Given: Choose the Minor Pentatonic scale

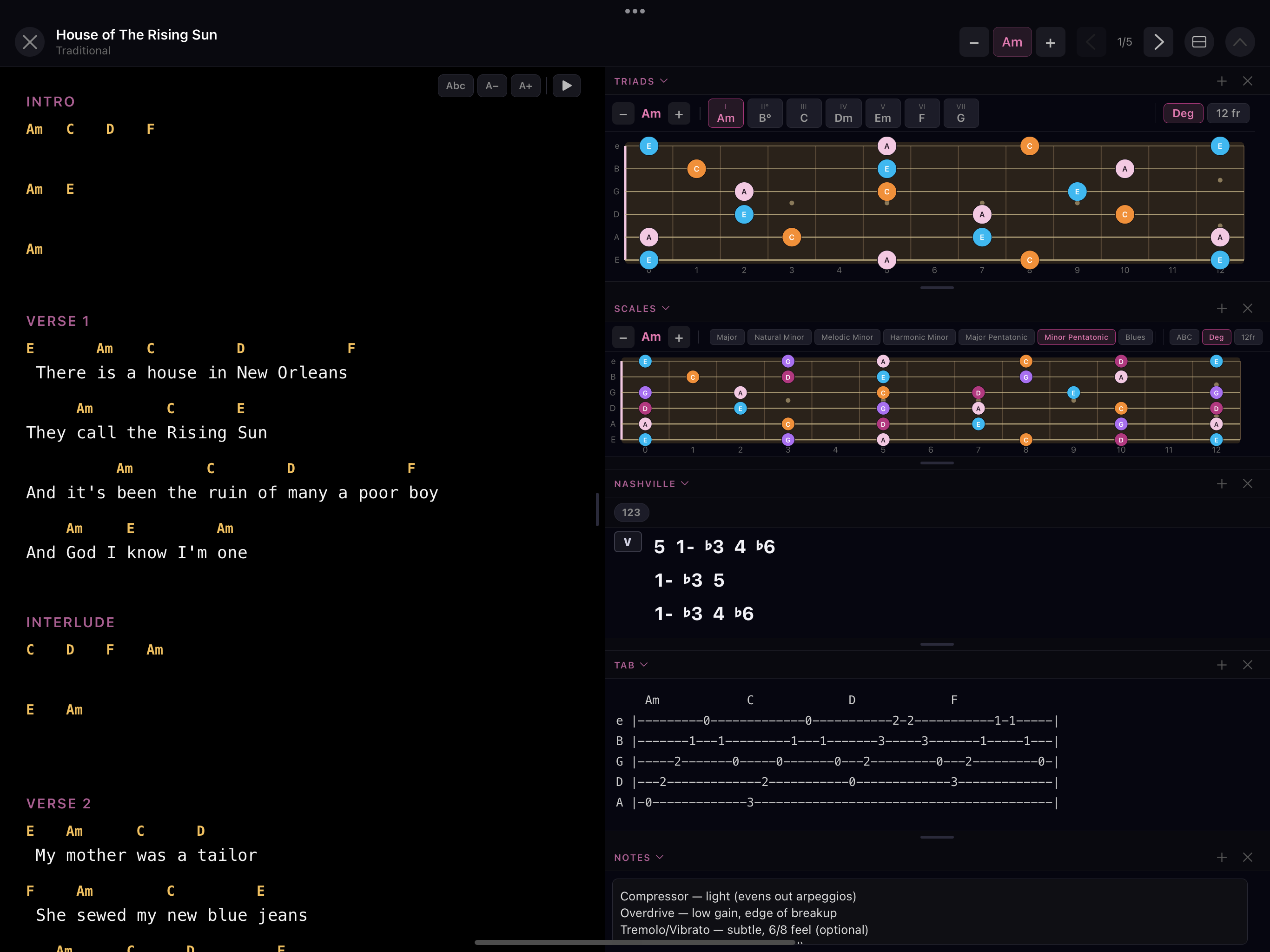Looking at the screenshot, I should [x=1077, y=337].
